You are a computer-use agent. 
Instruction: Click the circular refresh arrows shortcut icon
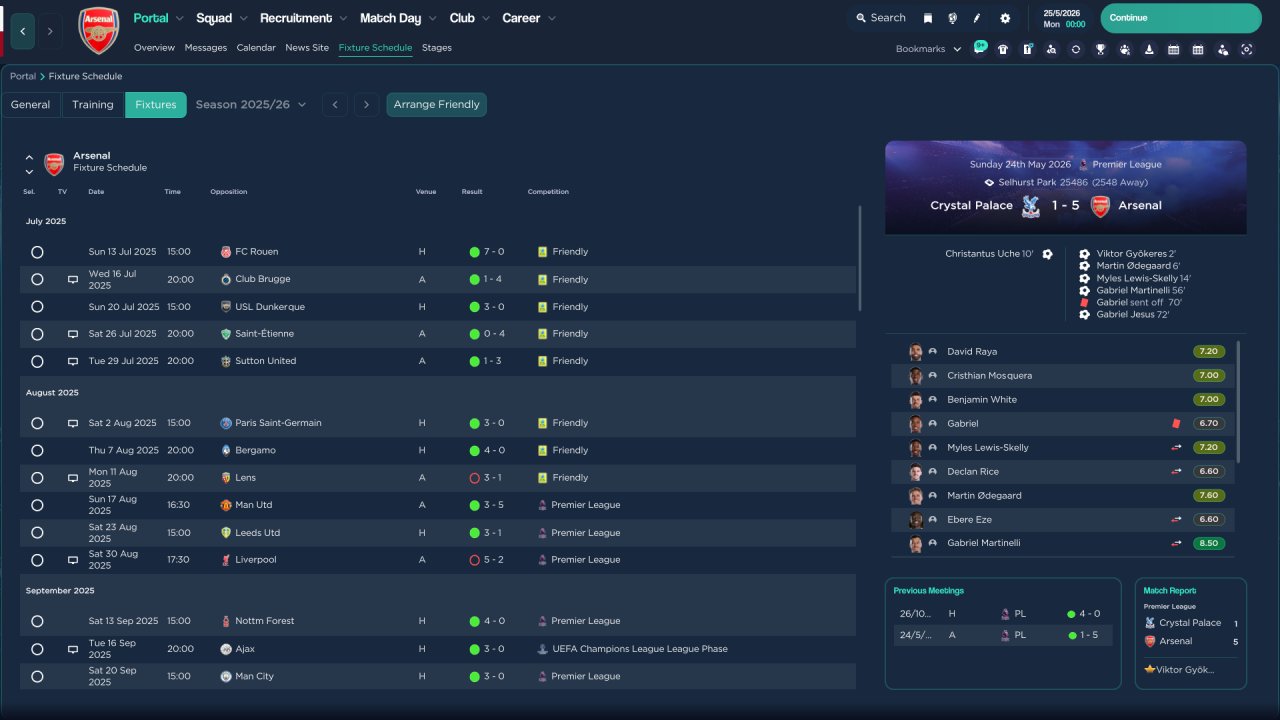coord(1075,49)
